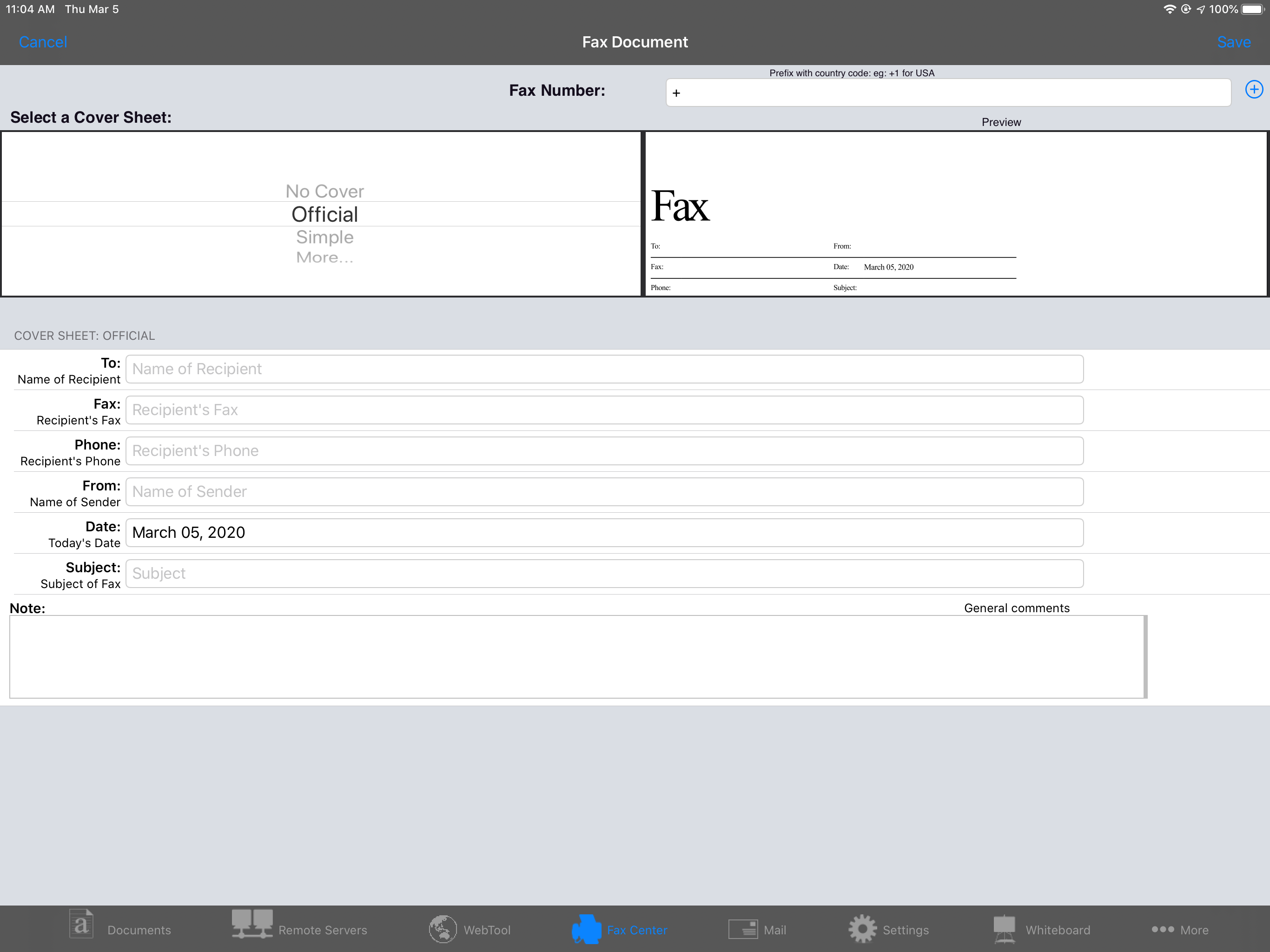
Task: Click the Fax Number input field
Action: [x=947, y=93]
